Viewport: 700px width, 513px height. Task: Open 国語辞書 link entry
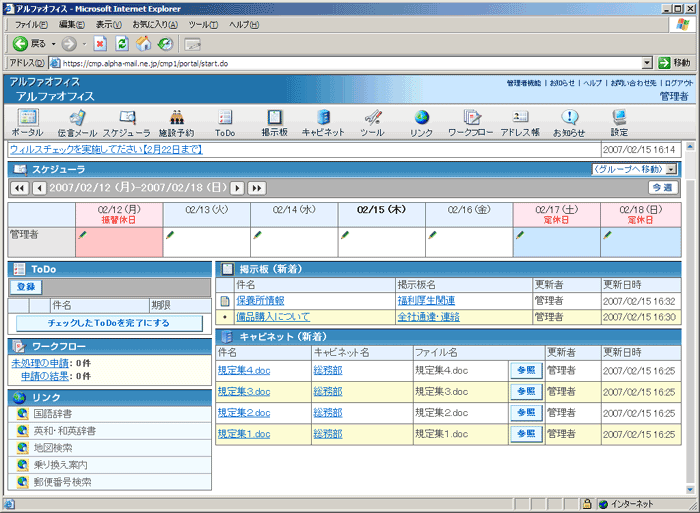(53, 414)
